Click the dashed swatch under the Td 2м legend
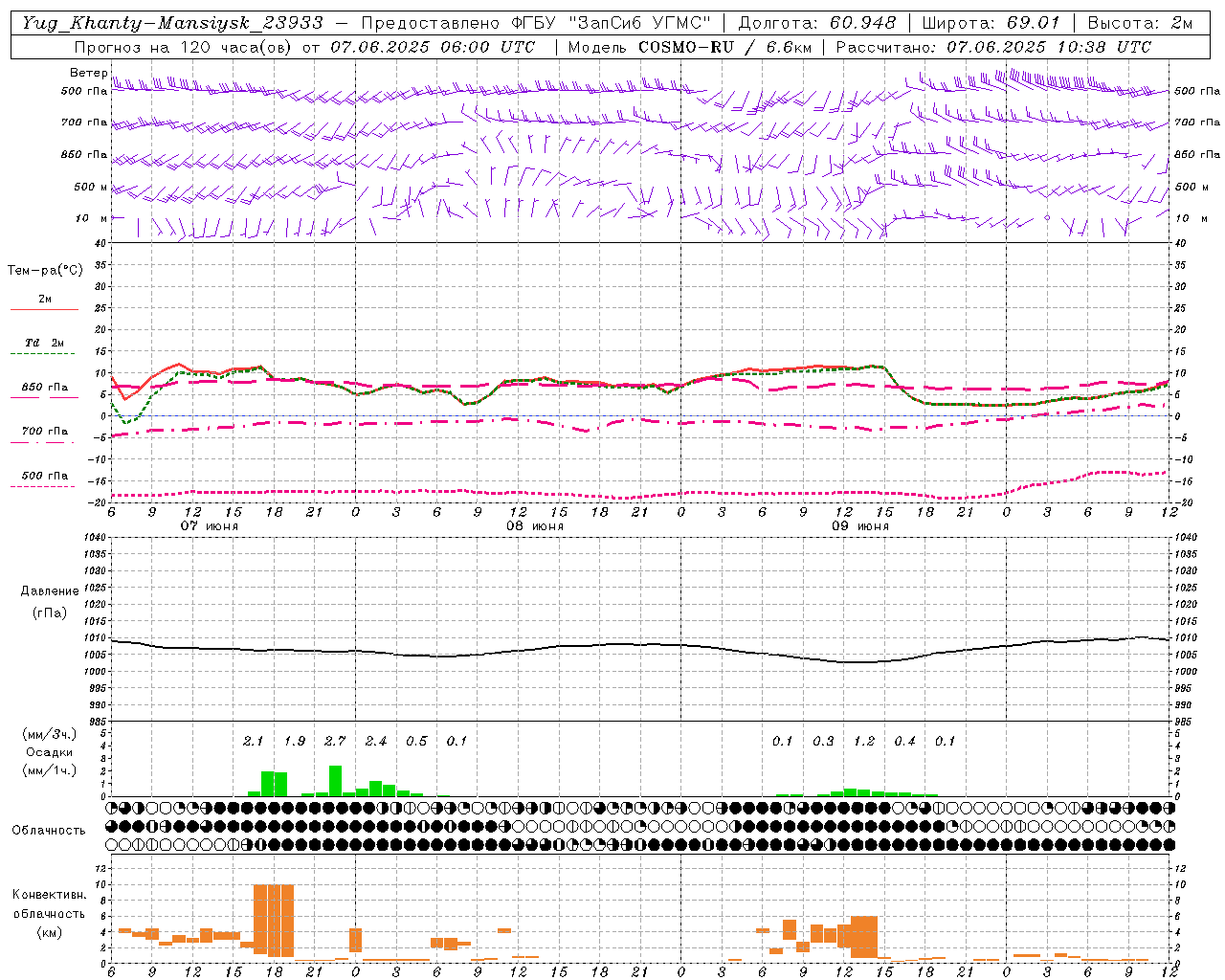 [43, 354]
